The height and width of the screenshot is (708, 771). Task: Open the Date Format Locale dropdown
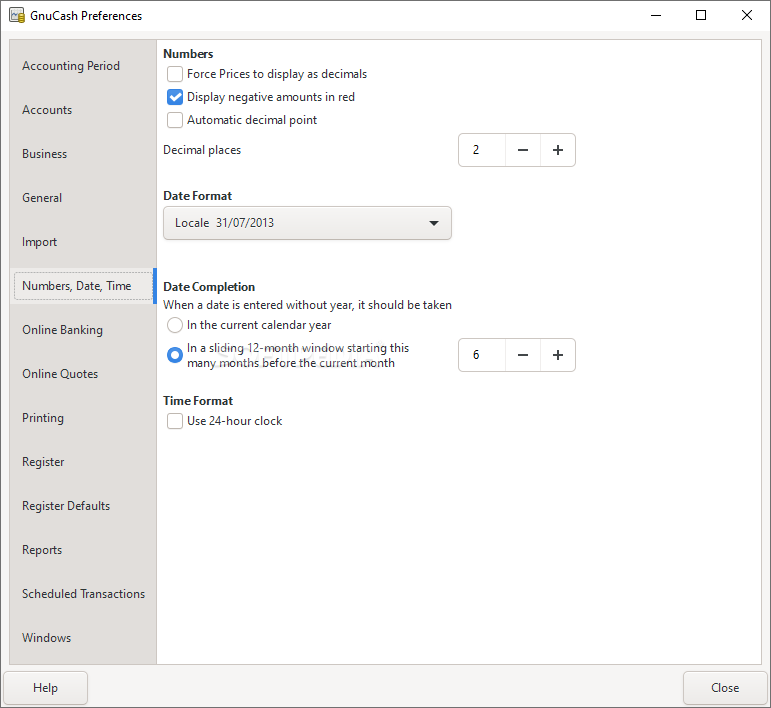(307, 223)
